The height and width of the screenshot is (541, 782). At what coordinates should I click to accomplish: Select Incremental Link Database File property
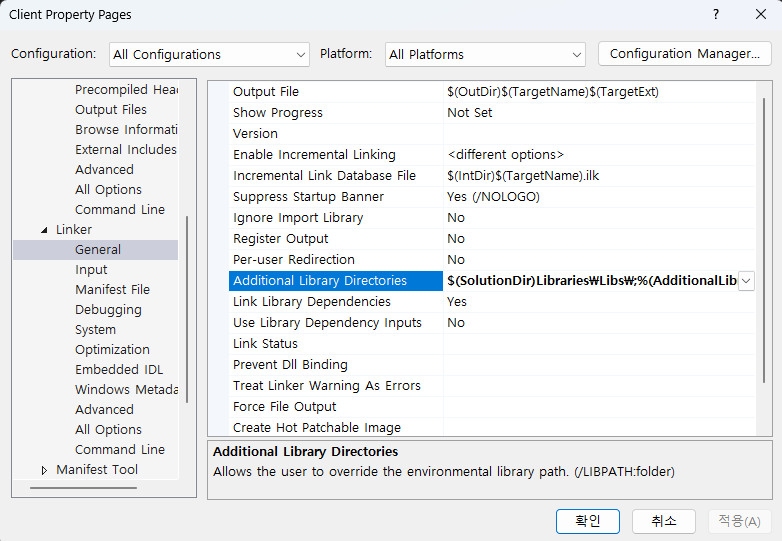[x=324, y=176]
